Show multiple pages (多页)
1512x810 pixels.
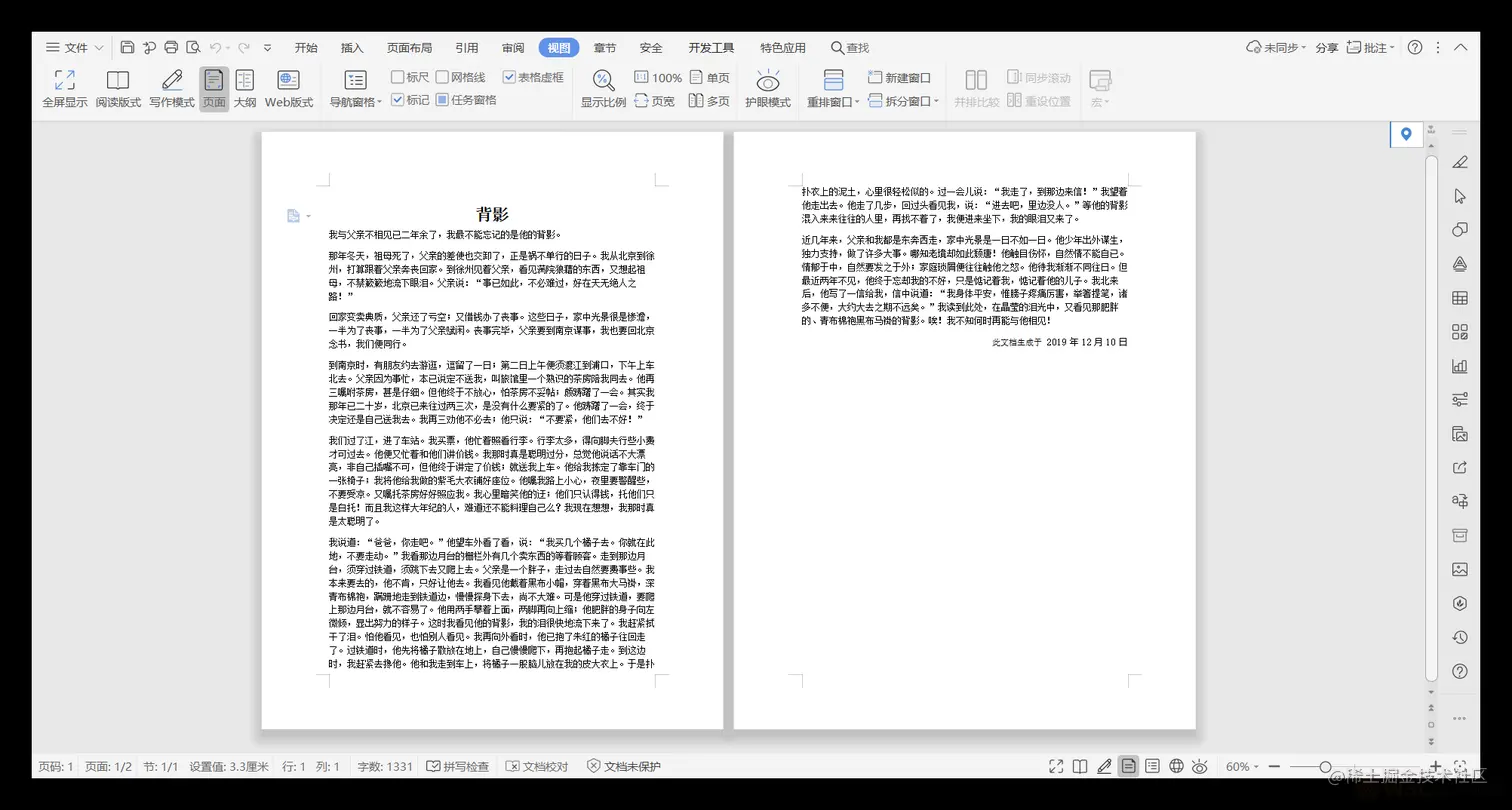(x=709, y=101)
